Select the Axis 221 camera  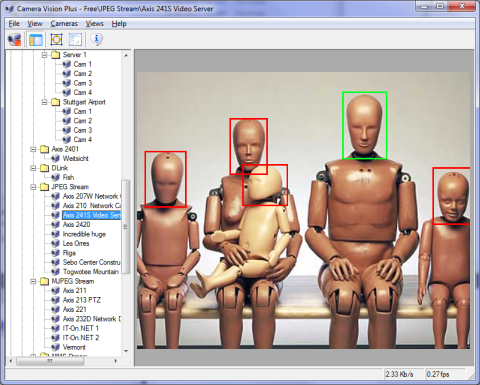click(x=75, y=310)
